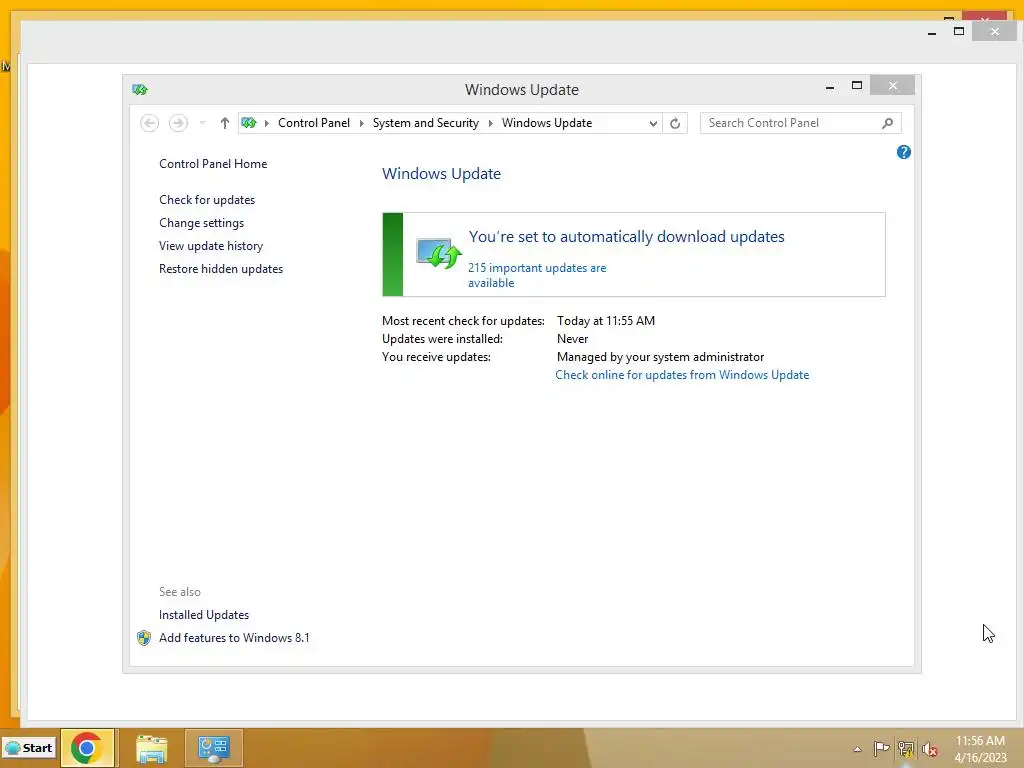Click Check online for updates from Windows Update
The image size is (1024, 768).
pyautogui.click(x=682, y=375)
